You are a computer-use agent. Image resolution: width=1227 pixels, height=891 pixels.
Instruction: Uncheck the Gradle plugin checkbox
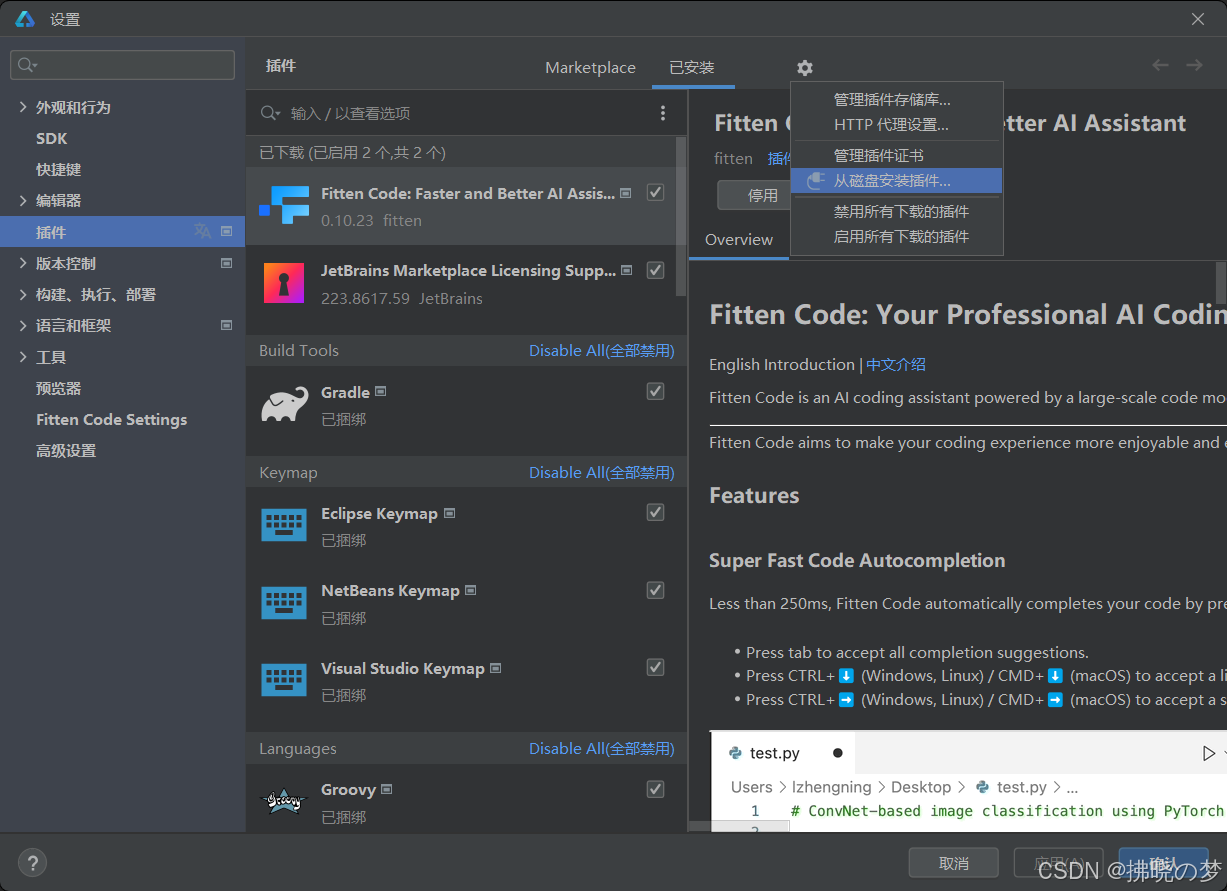pos(655,391)
